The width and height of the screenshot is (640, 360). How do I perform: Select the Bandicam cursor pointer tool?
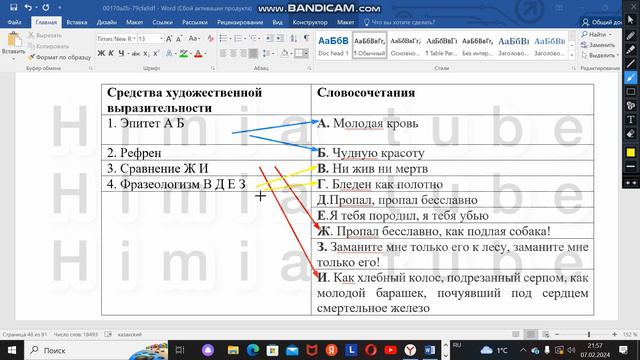[x=631, y=19]
